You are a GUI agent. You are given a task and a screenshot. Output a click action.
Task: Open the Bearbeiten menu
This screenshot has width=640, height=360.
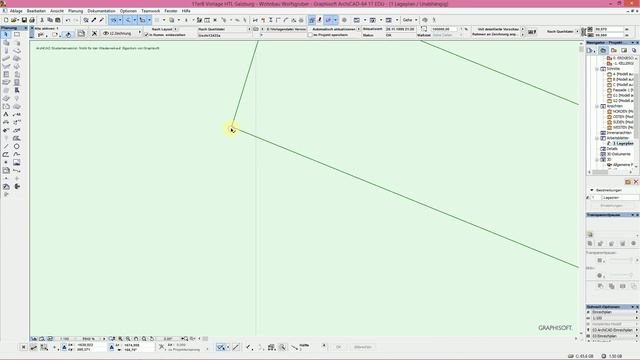[x=36, y=11]
